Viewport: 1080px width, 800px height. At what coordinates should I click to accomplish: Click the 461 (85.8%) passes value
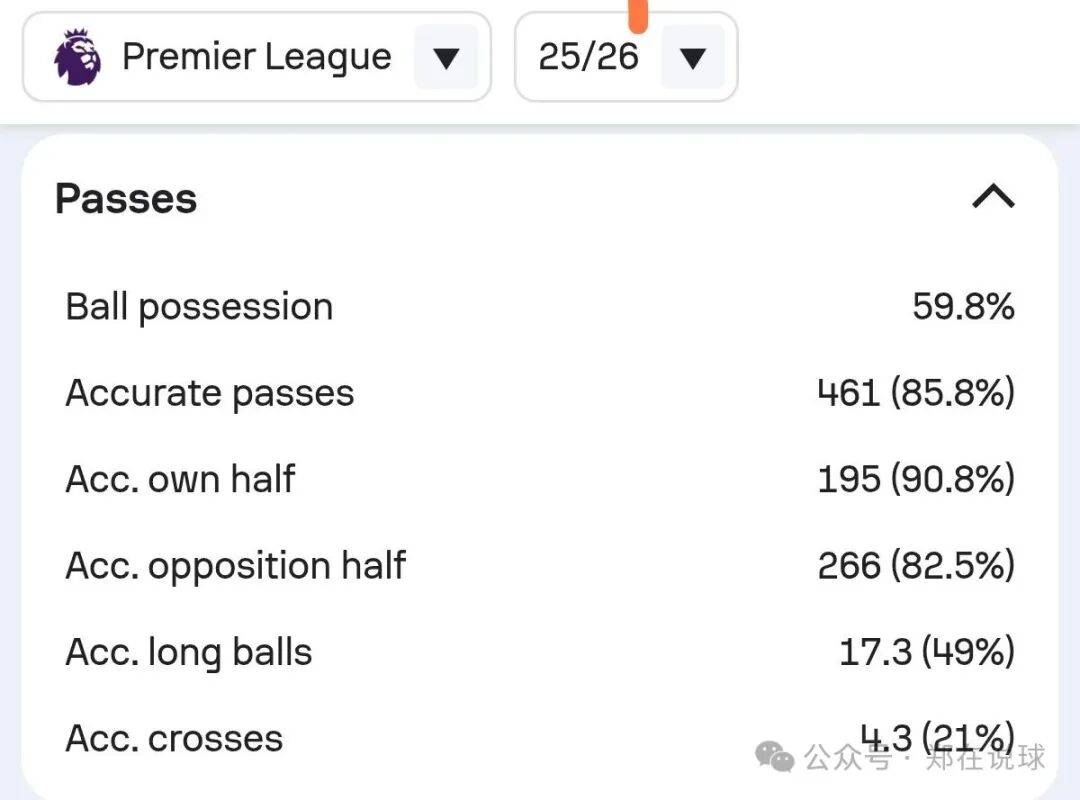(916, 393)
